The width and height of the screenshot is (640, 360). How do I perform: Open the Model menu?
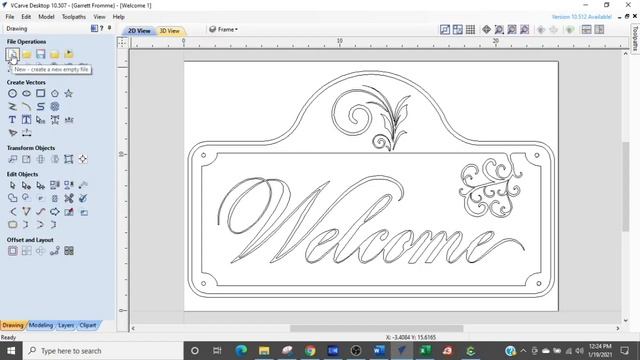point(46,17)
